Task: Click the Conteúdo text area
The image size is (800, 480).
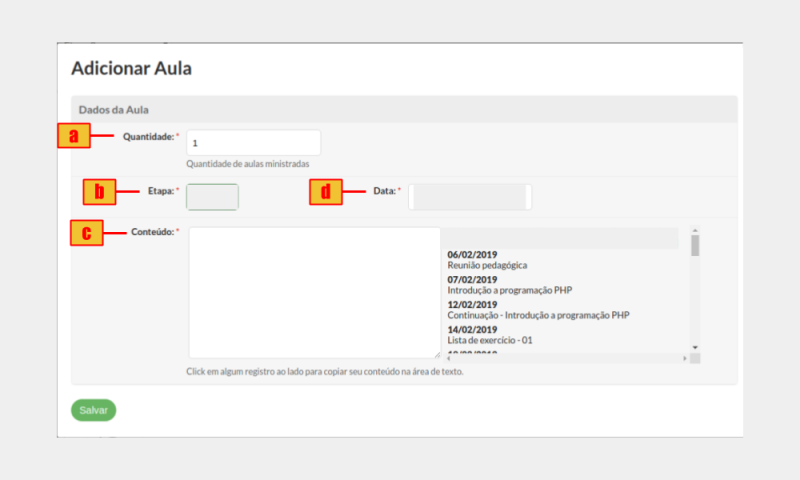Action: (x=314, y=293)
